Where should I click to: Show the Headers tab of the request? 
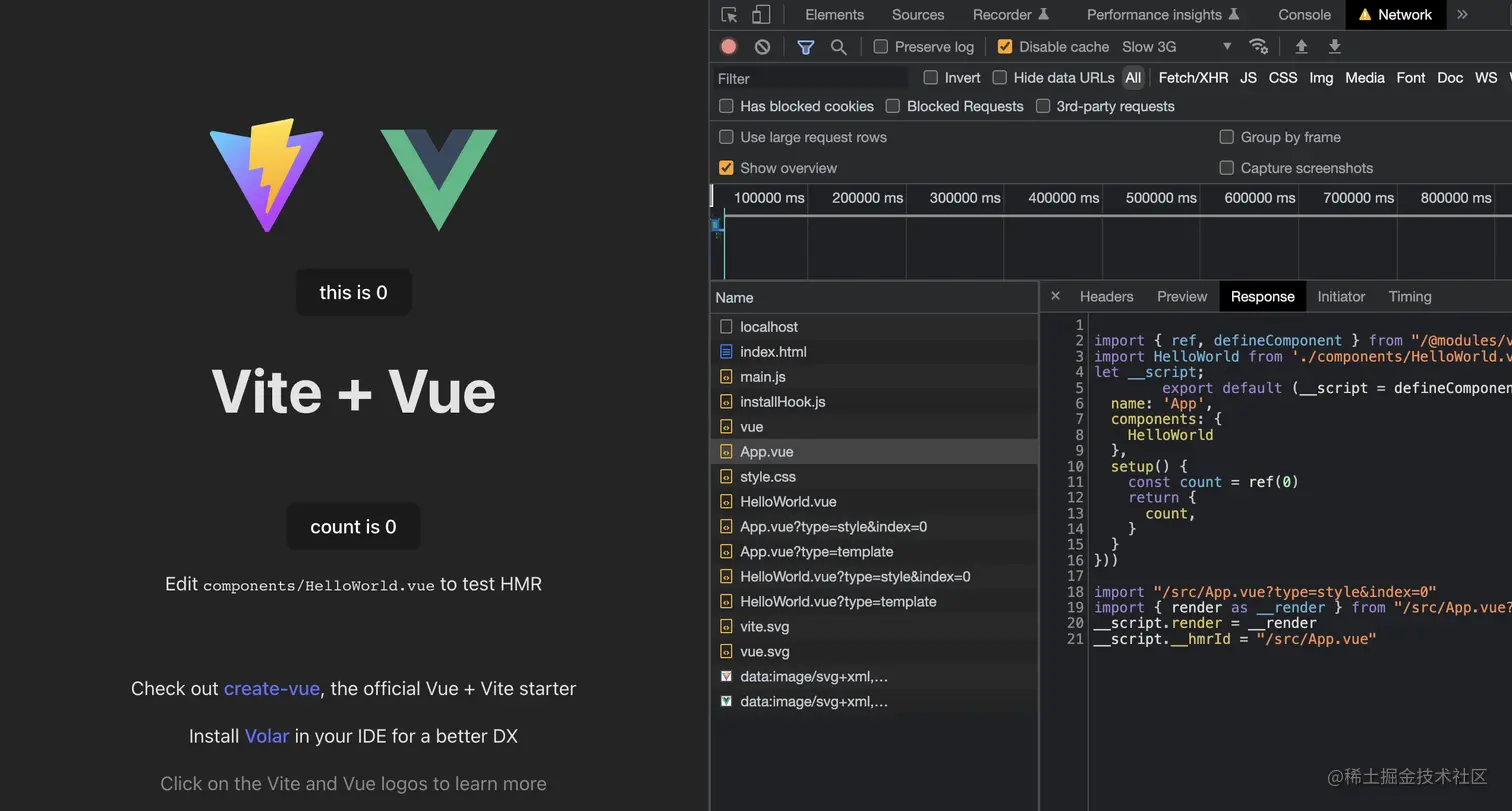1106,297
